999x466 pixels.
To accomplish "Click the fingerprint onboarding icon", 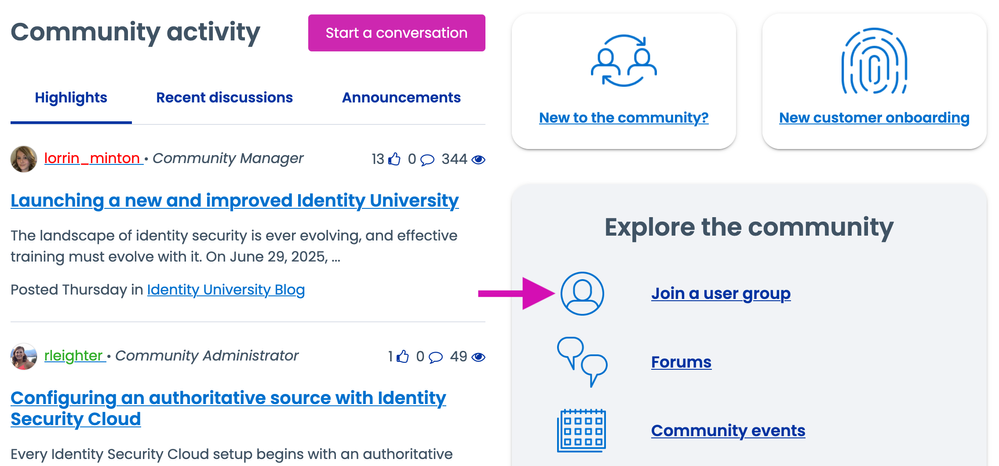I will [x=873, y=61].
